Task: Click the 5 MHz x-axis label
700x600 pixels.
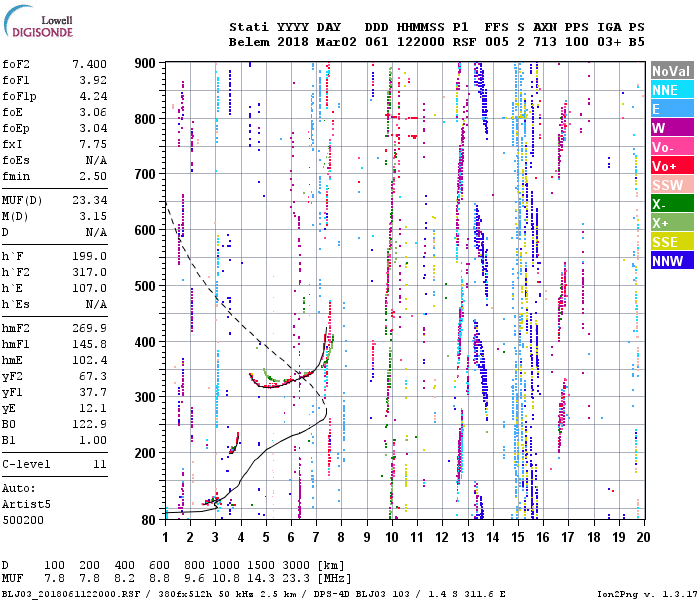Action: (266, 537)
